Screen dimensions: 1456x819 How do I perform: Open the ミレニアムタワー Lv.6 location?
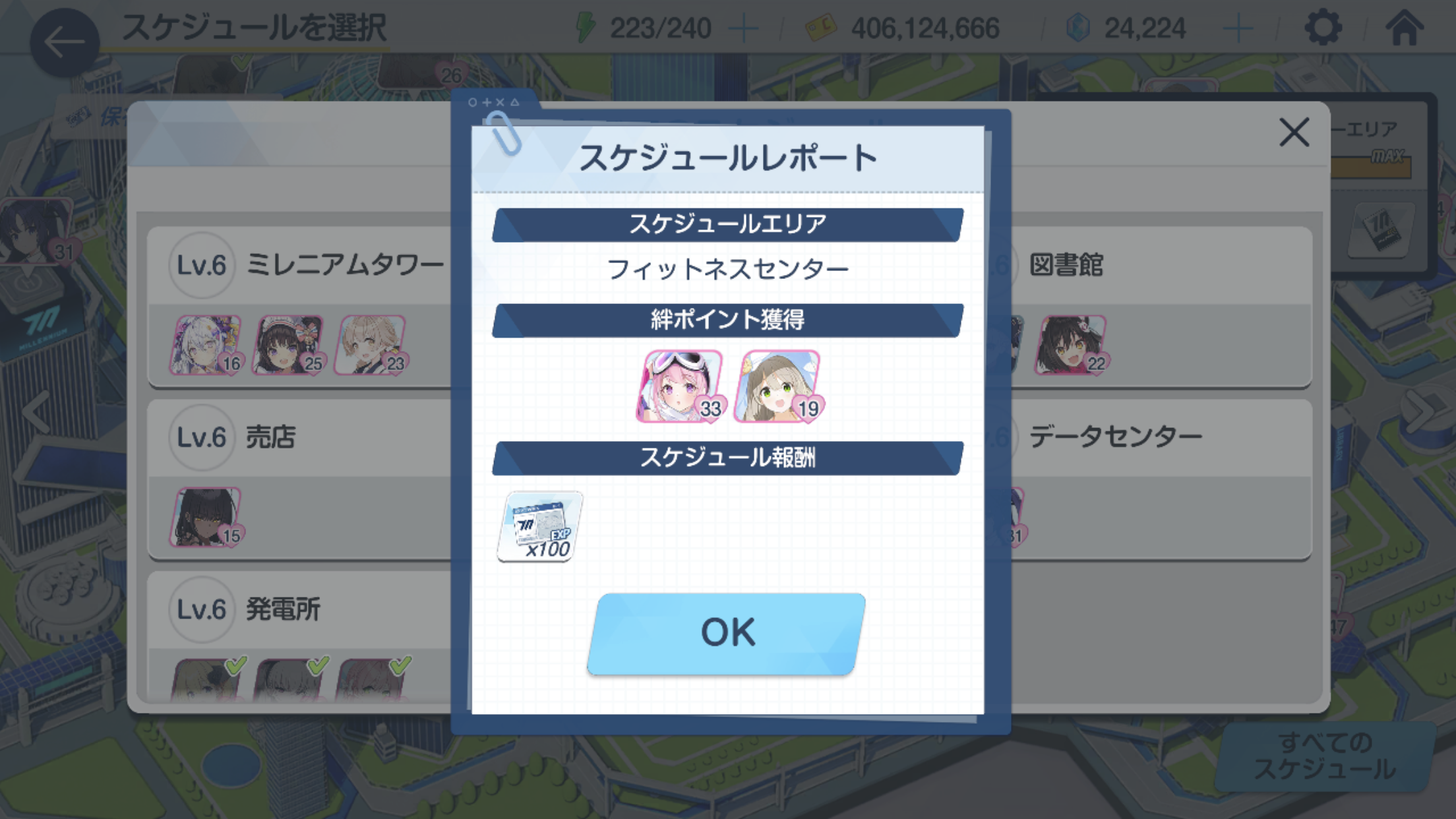click(x=300, y=307)
